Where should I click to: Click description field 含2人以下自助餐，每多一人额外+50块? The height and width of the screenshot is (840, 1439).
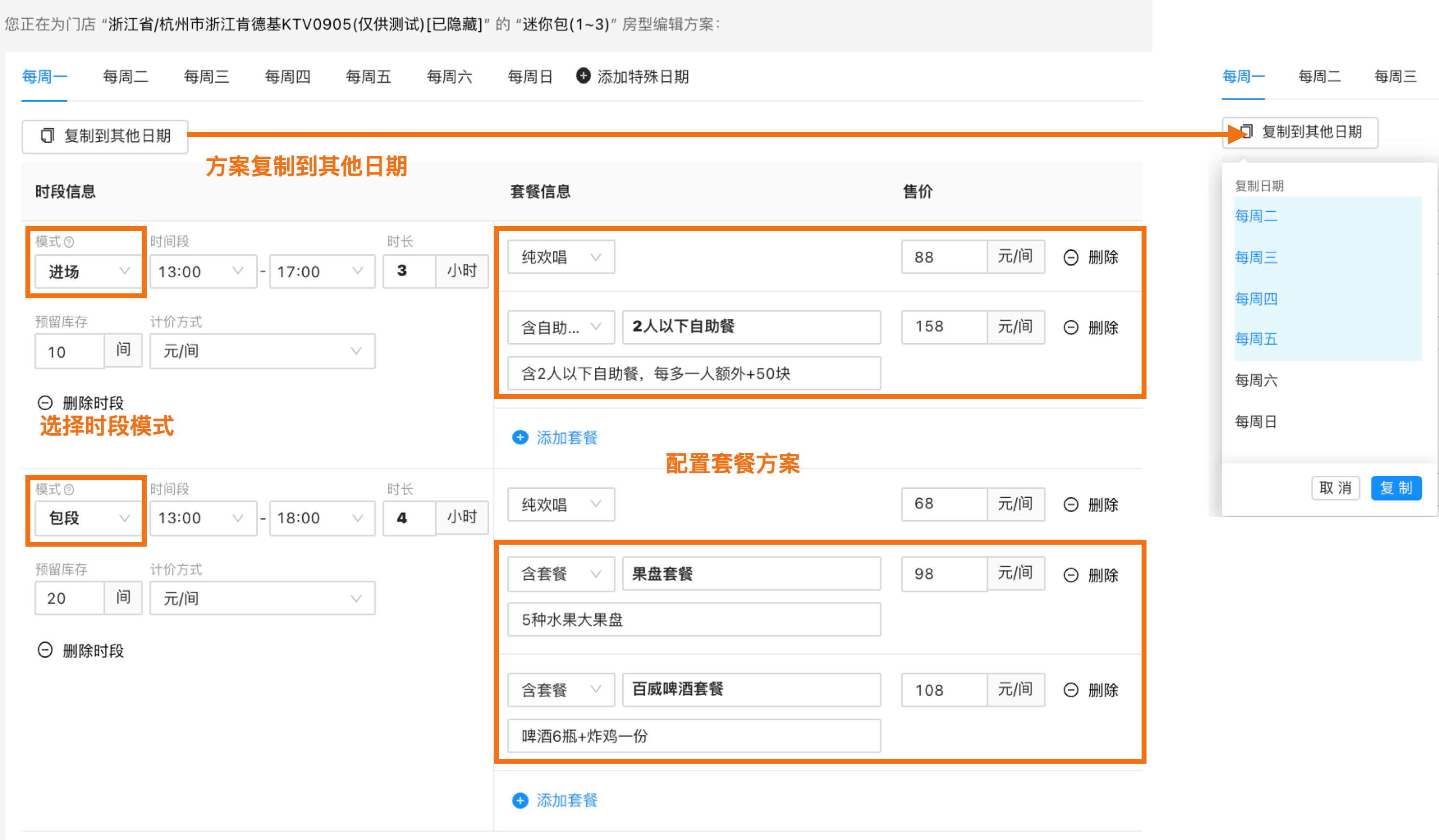tap(694, 374)
